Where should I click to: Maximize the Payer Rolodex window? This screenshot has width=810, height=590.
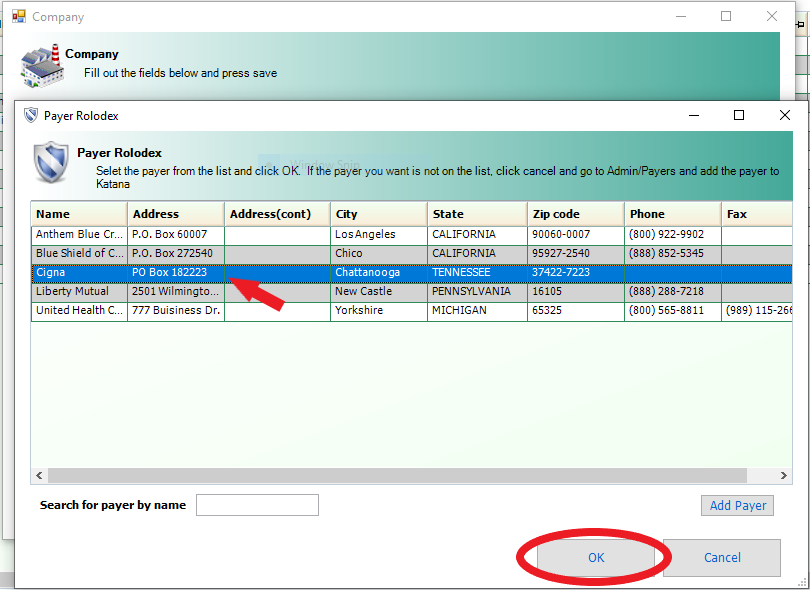739,115
